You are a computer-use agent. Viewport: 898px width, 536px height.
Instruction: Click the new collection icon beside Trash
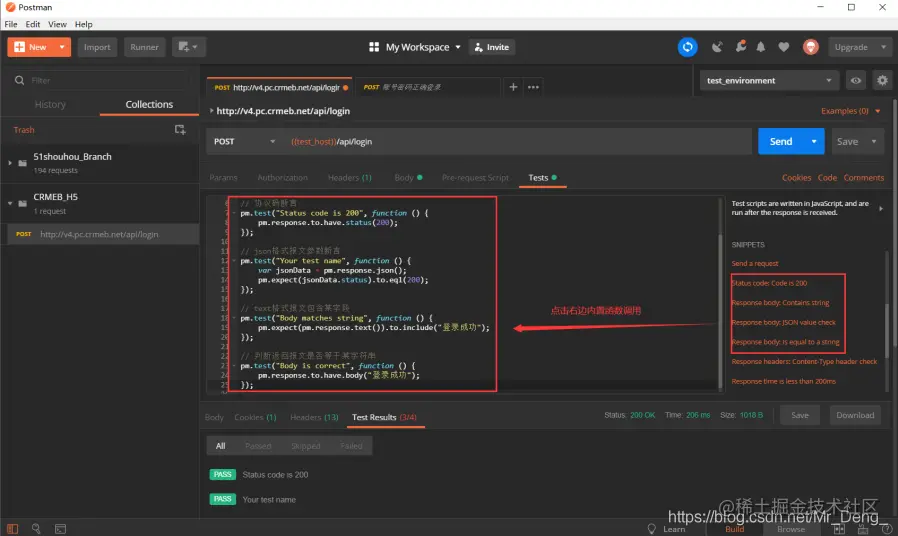tap(180, 130)
